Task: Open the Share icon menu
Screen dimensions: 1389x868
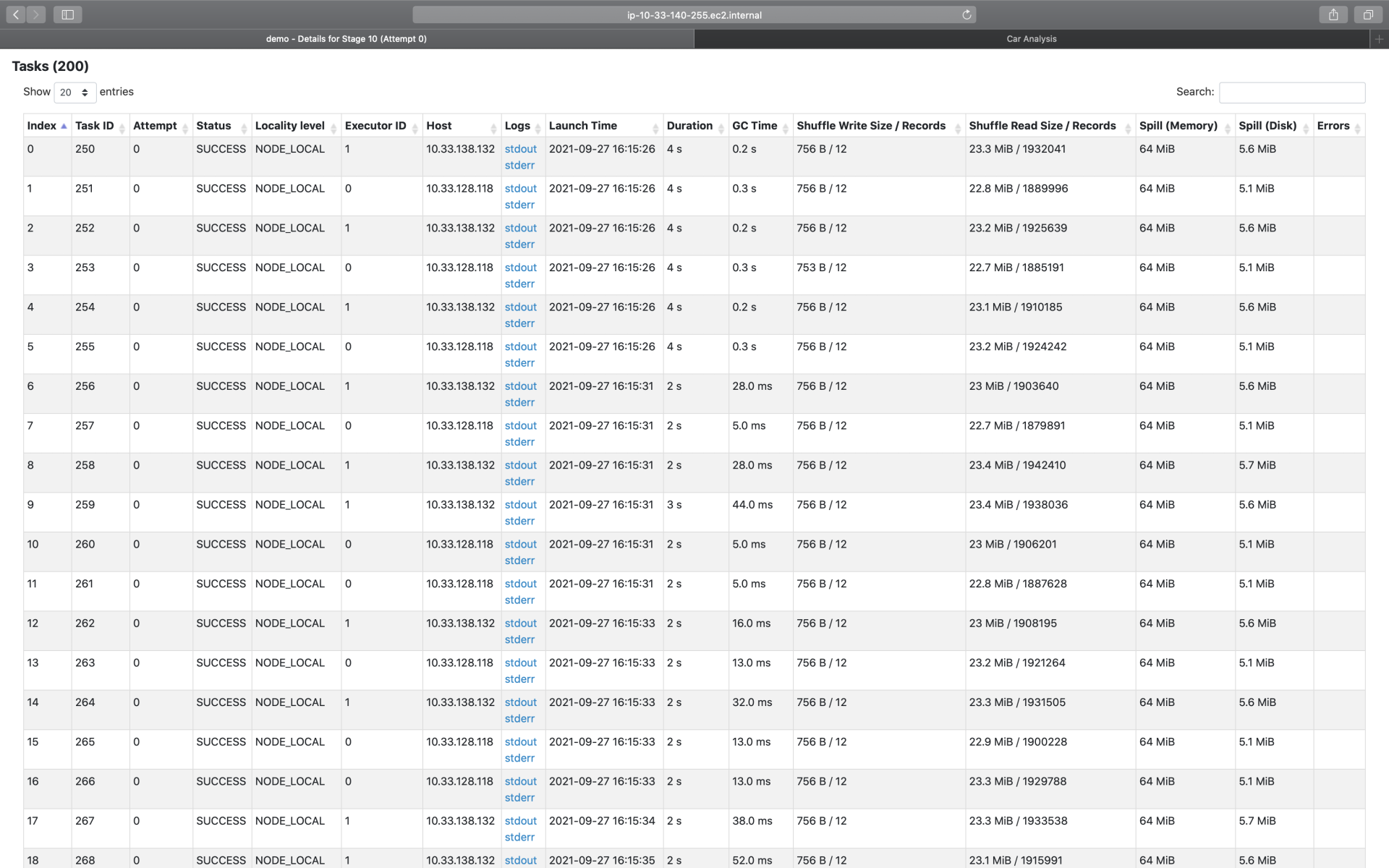Action: 1333,14
